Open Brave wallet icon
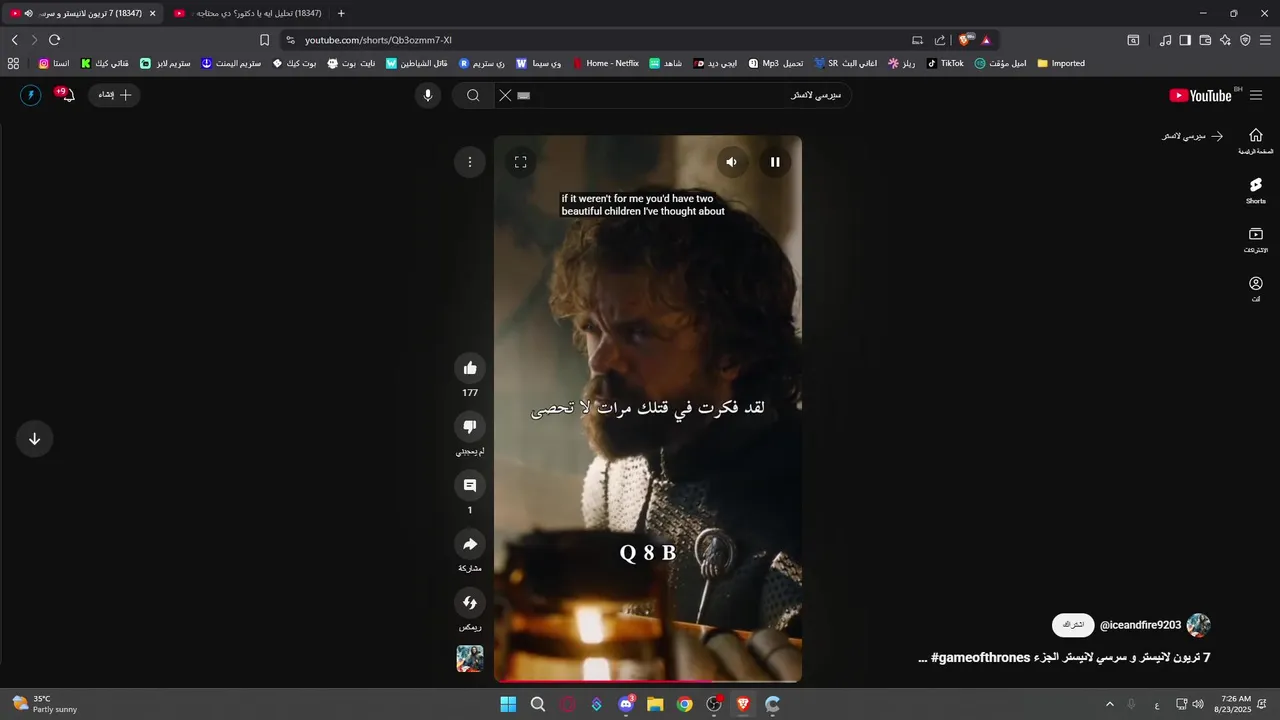 (x=1205, y=40)
